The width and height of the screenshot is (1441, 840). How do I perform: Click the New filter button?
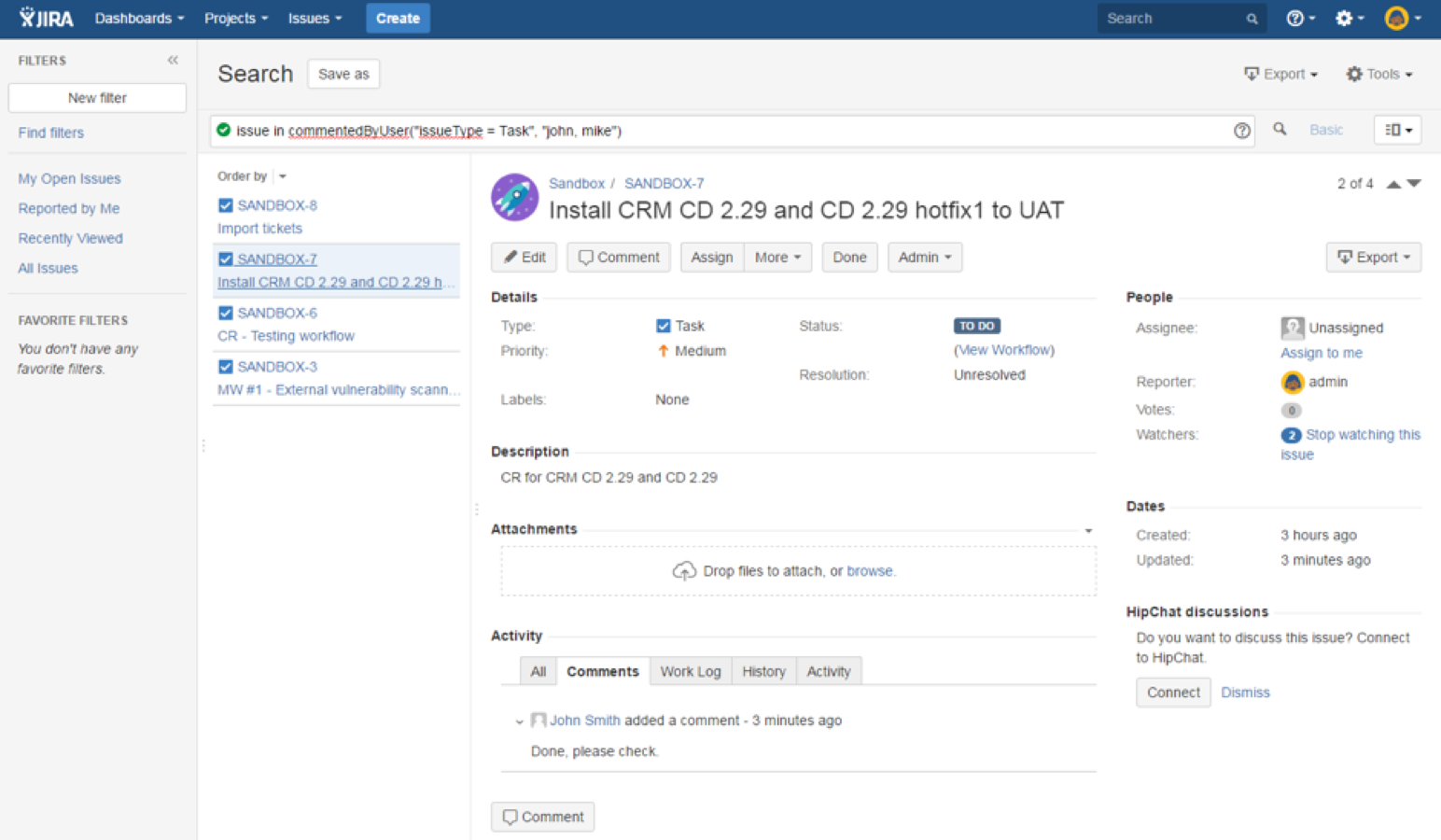(97, 98)
